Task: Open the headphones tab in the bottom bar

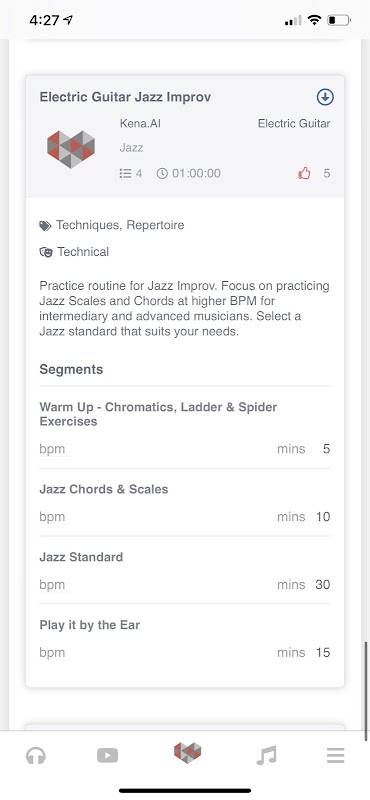Action: [36, 755]
